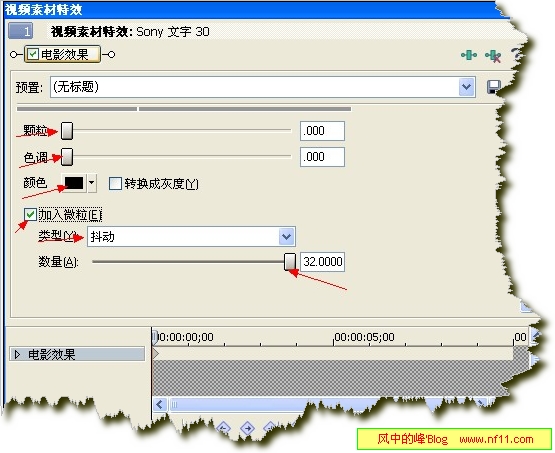The image size is (555, 453).
Task: Save the preset with the floppy disk icon
Action: click(493, 87)
